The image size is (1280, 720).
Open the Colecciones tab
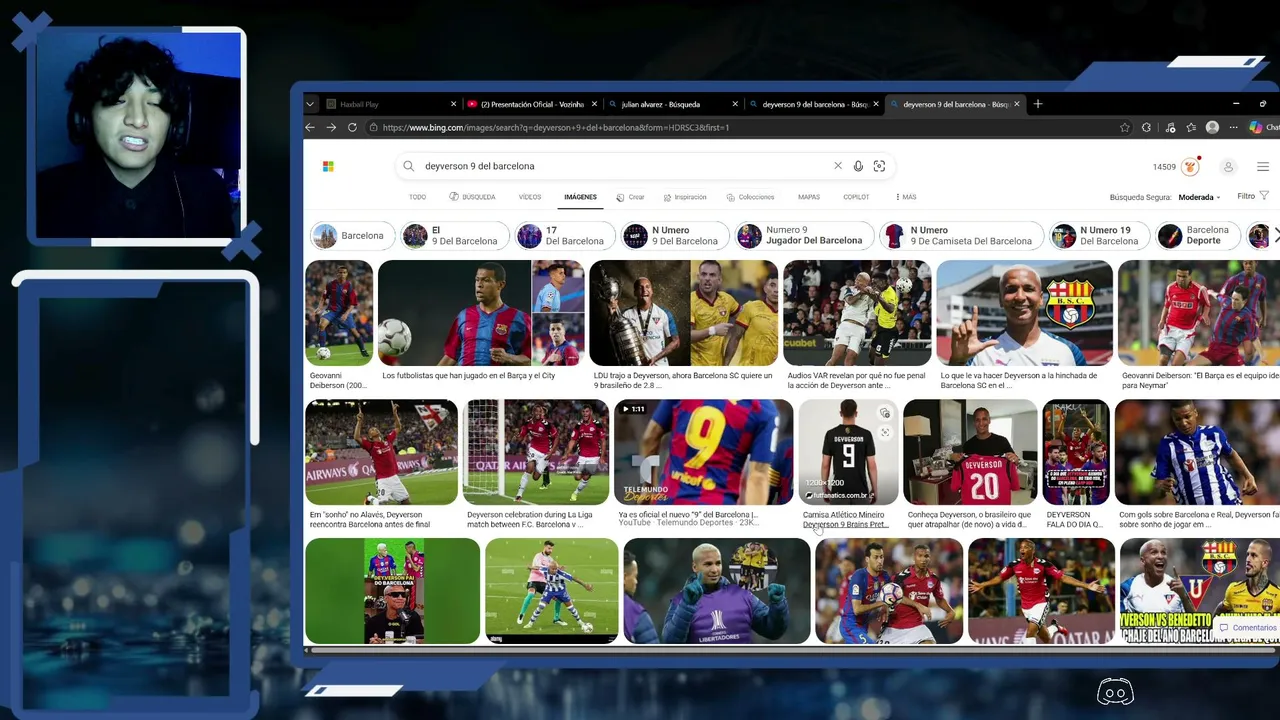[x=750, y=197]
